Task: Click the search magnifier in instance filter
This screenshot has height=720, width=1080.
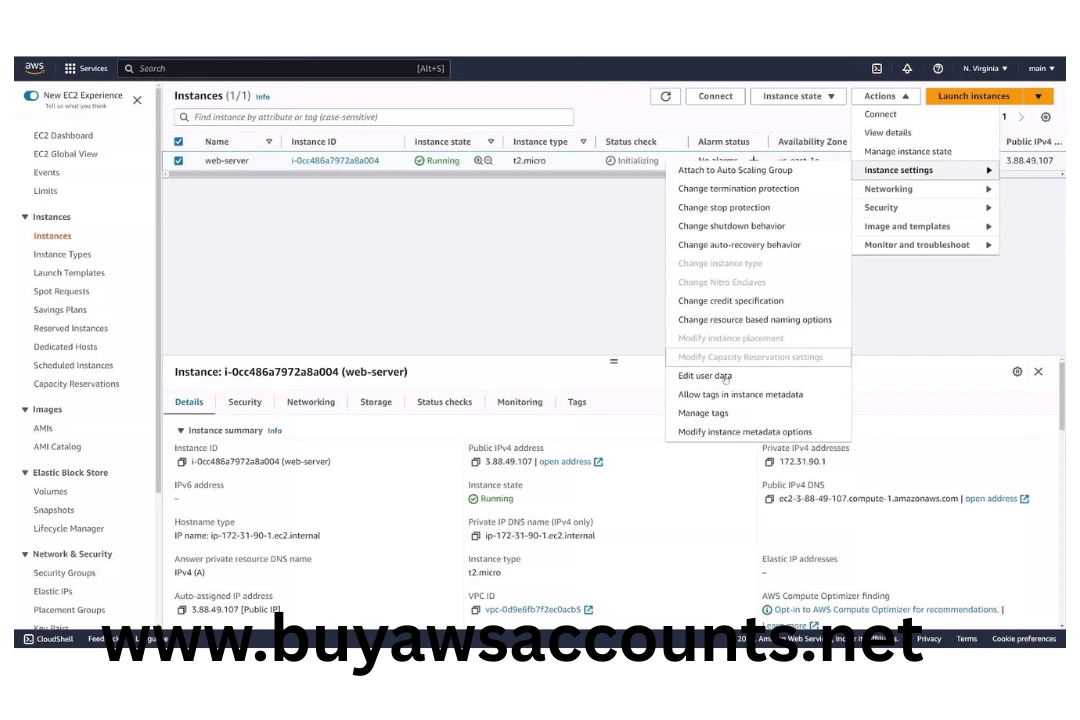Action: tap(184, 117)
